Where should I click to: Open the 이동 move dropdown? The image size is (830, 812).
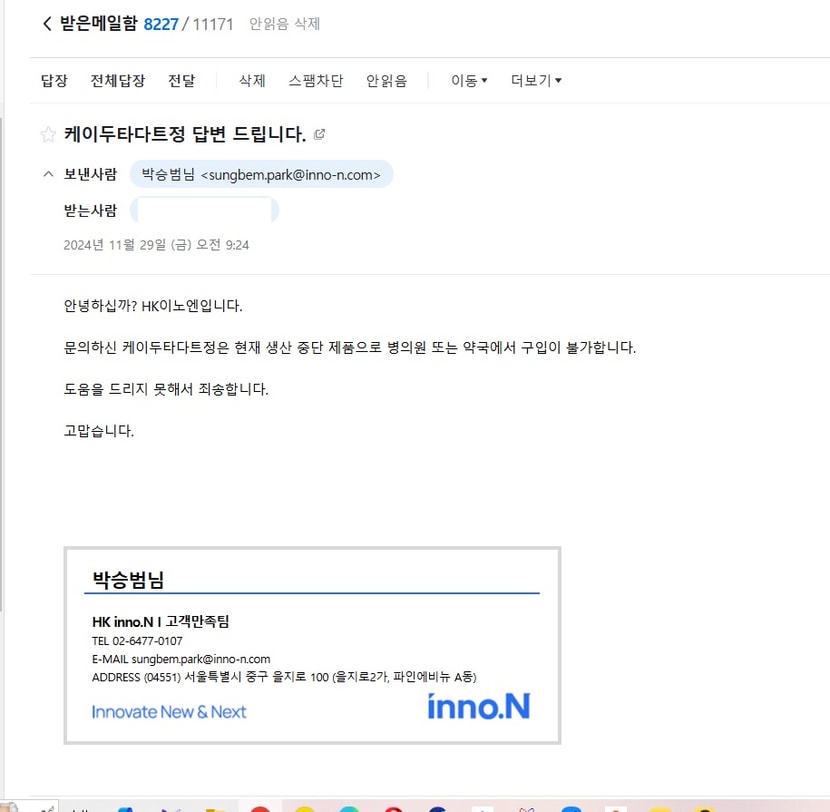pyautogui.click(x=469, y=80)
